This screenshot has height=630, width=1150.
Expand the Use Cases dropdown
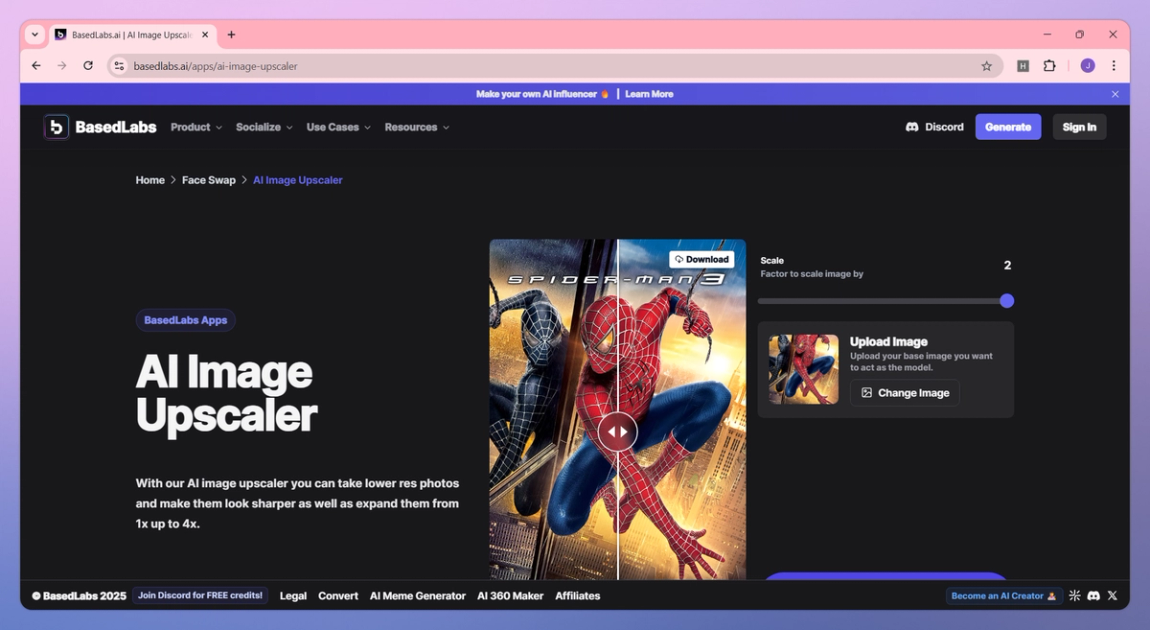[338, 127]
